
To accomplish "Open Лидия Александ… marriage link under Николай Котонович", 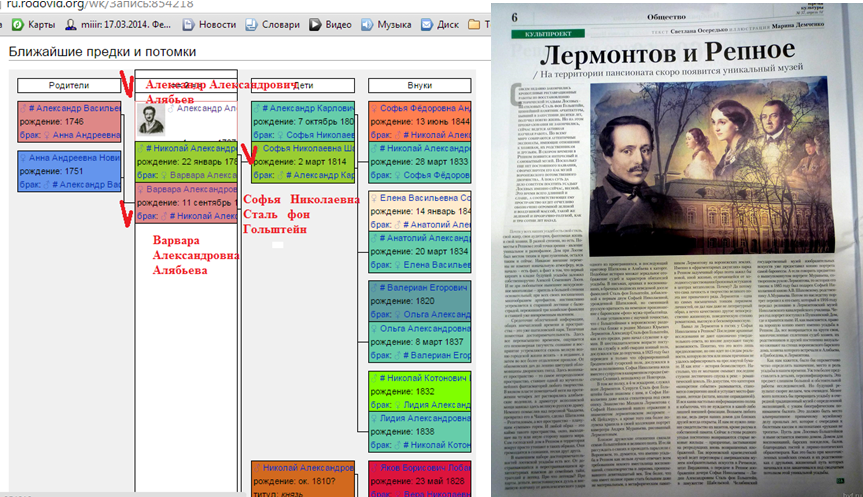I will click(x=437, y=405).
